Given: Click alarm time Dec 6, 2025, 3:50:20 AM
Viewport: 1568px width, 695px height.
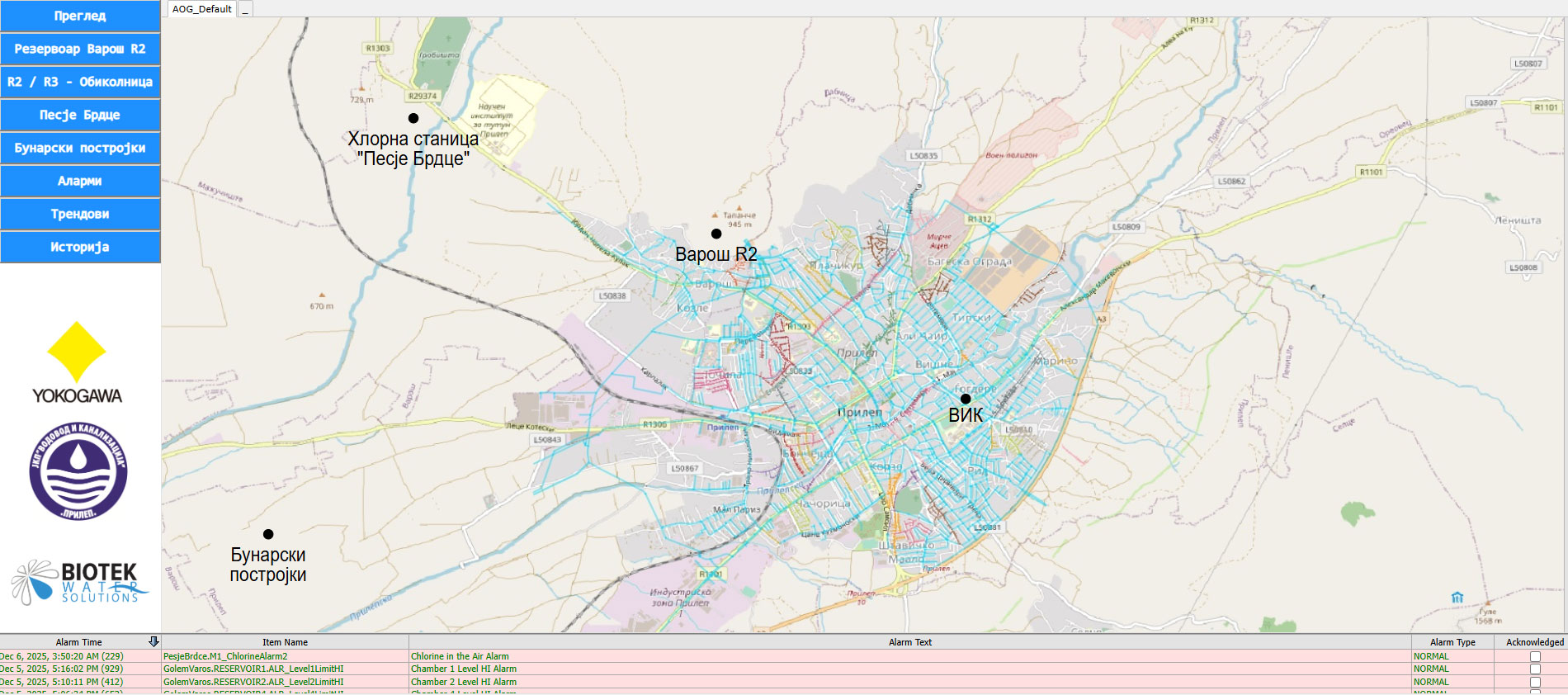Looking at the screenshot, I should (62, 656).
